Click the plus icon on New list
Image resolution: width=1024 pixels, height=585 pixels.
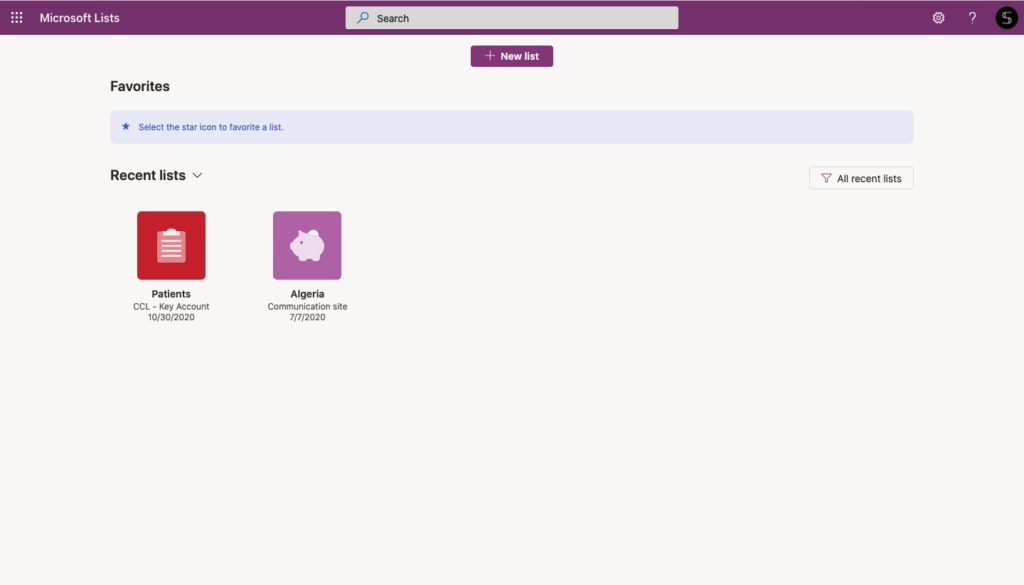tap(490, 55)
